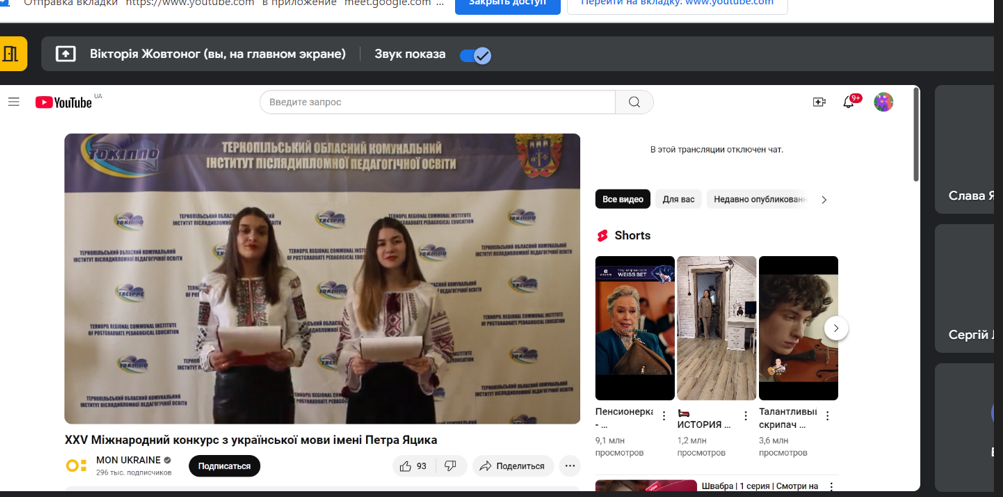The width and height of the screenshot is (1003, 497).
Task: Like the video with thumbs up
Action: click(x=413, y=466)
